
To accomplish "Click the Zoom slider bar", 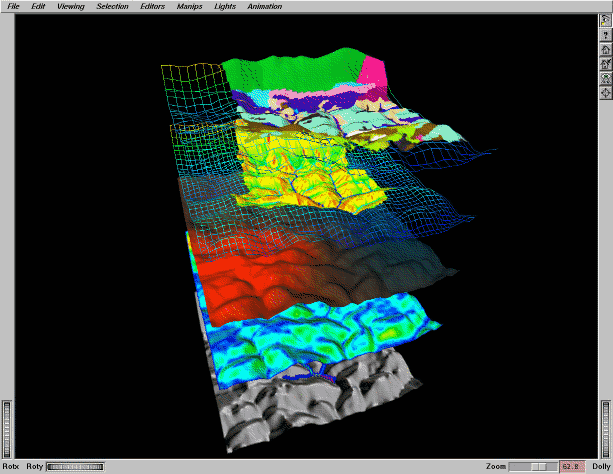I will pos(532,466).
